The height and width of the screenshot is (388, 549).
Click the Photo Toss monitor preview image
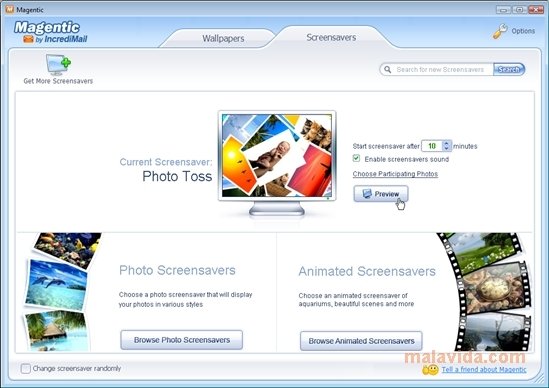point(277,155)
